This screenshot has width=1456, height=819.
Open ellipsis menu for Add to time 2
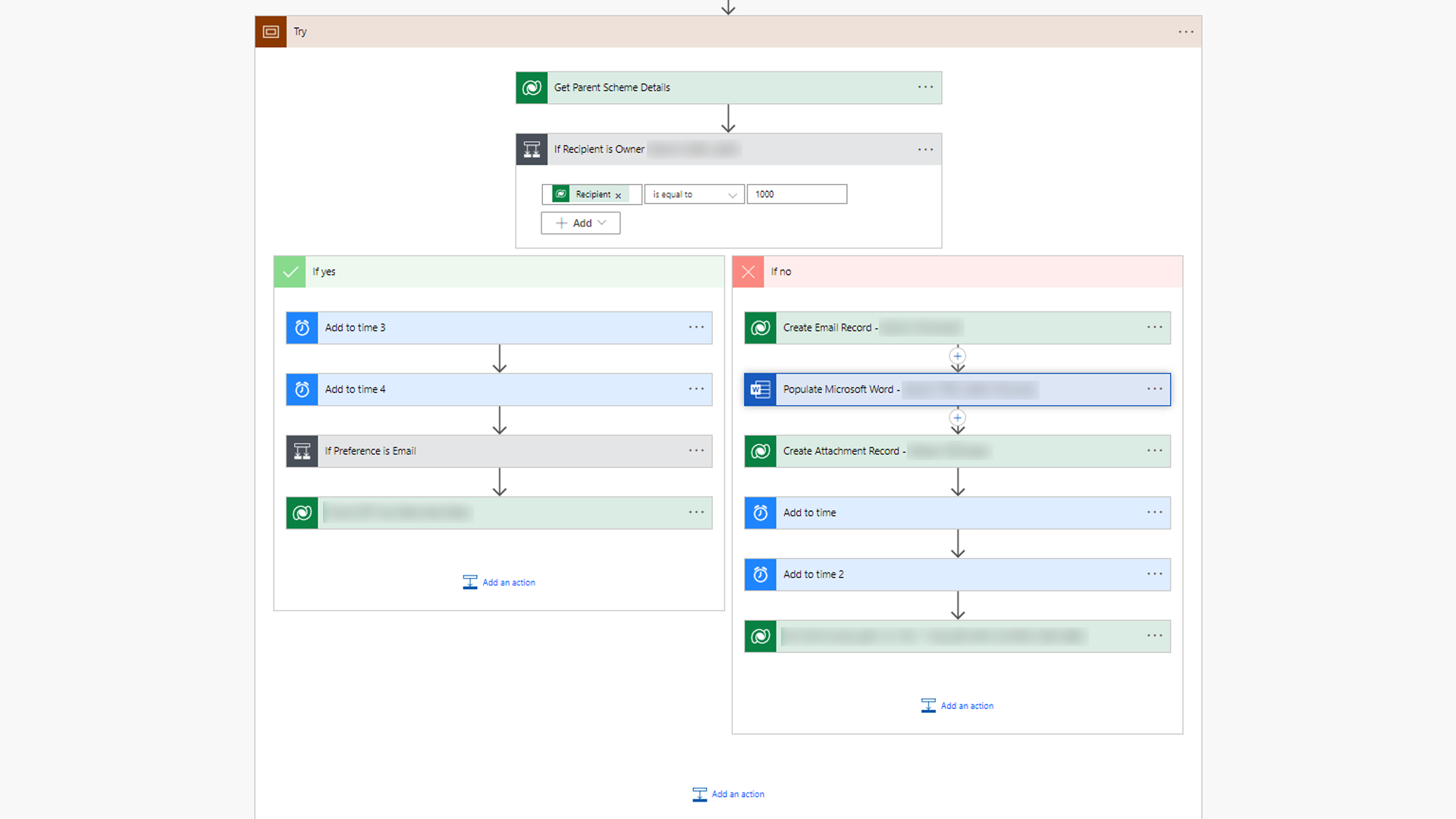[x=1154, y=574]
